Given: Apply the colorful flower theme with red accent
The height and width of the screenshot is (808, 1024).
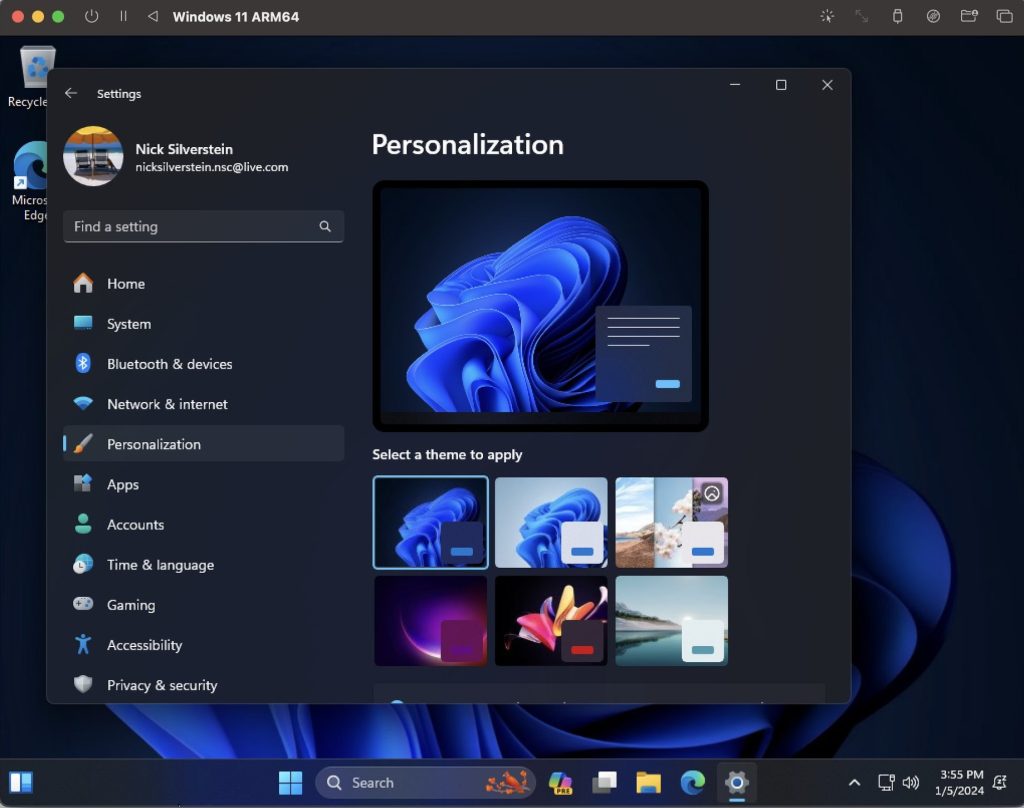Looking at the screenshot, I should [551, 621].
